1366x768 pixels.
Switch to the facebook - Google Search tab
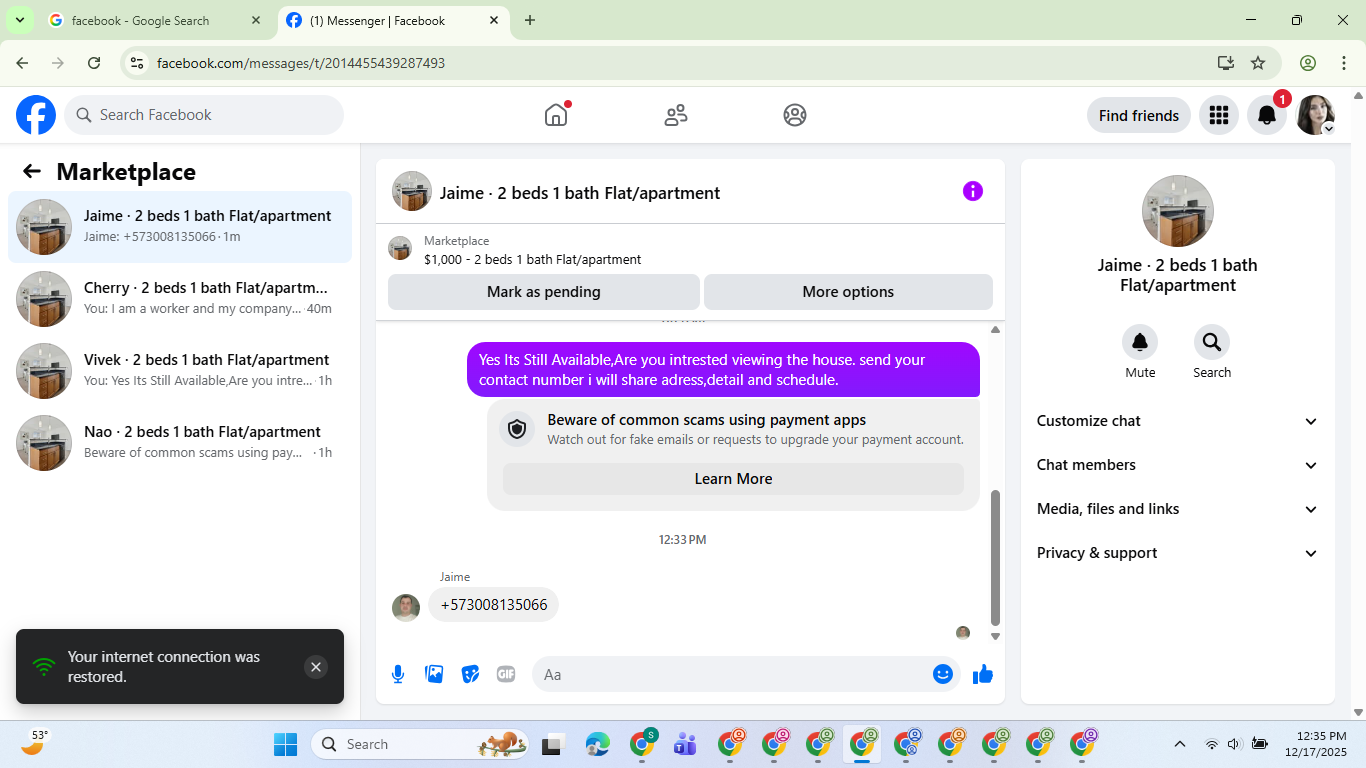(155, 20)
